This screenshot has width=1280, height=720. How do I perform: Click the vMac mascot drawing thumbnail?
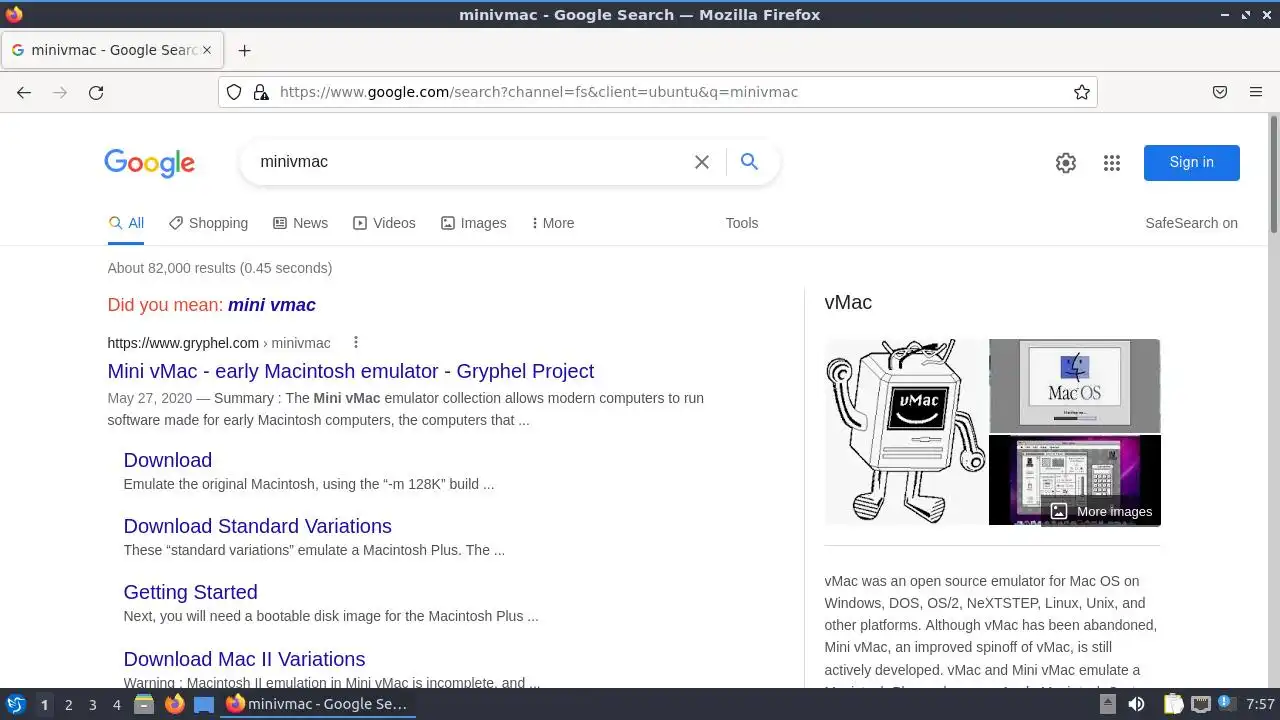(x=906, y=432)
